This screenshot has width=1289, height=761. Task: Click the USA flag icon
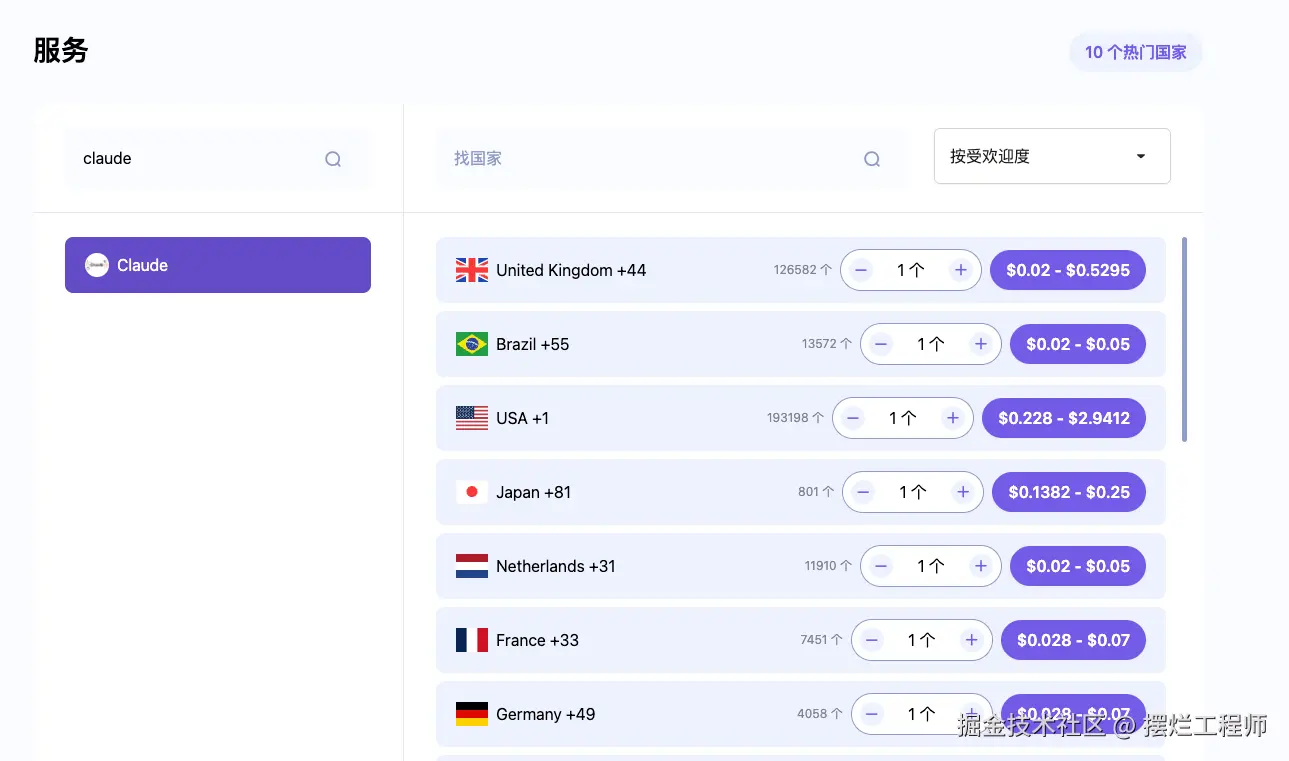point(472,418)
